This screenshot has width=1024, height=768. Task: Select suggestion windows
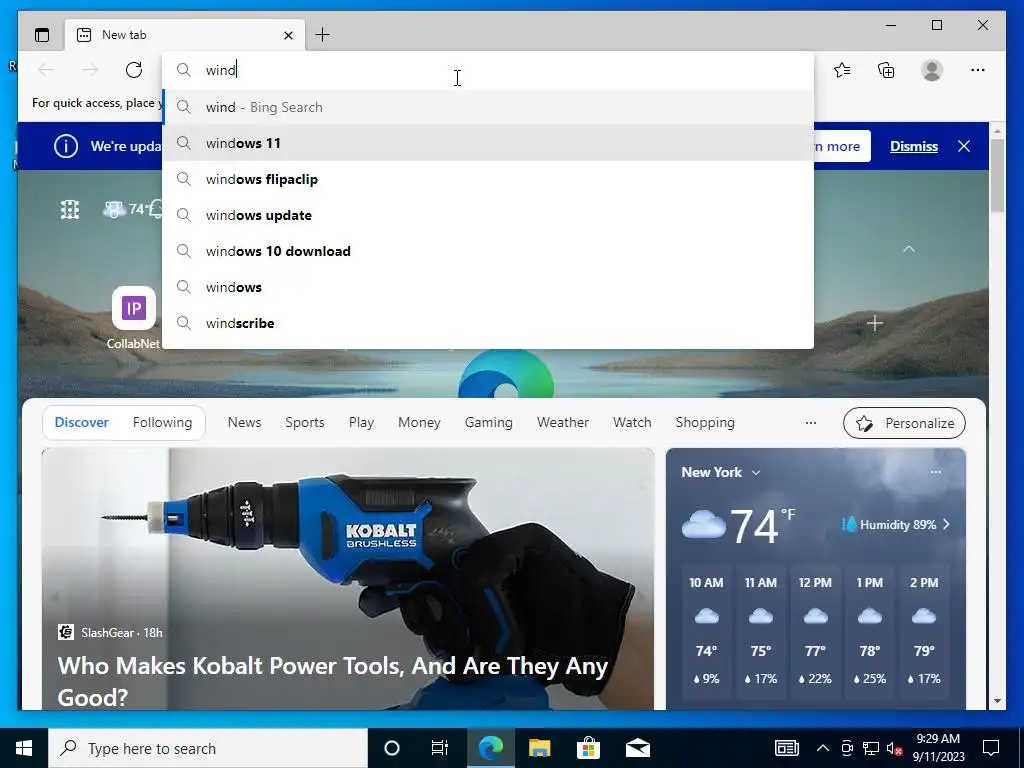tap(488, 287)
